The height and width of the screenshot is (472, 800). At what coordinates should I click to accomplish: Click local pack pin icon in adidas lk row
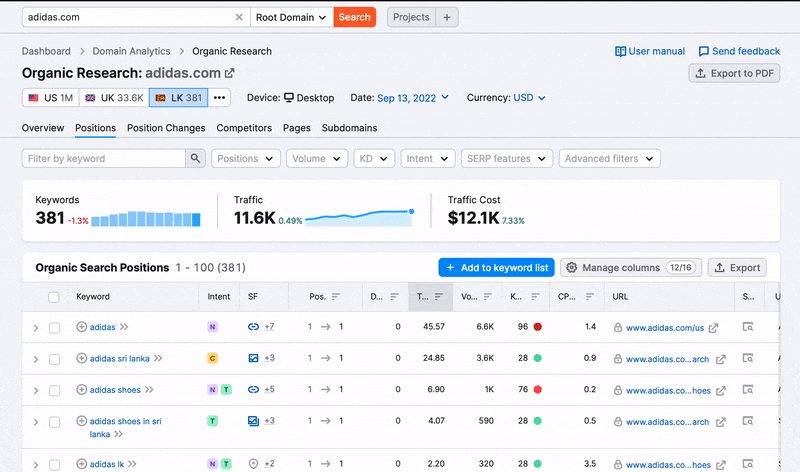253,464
